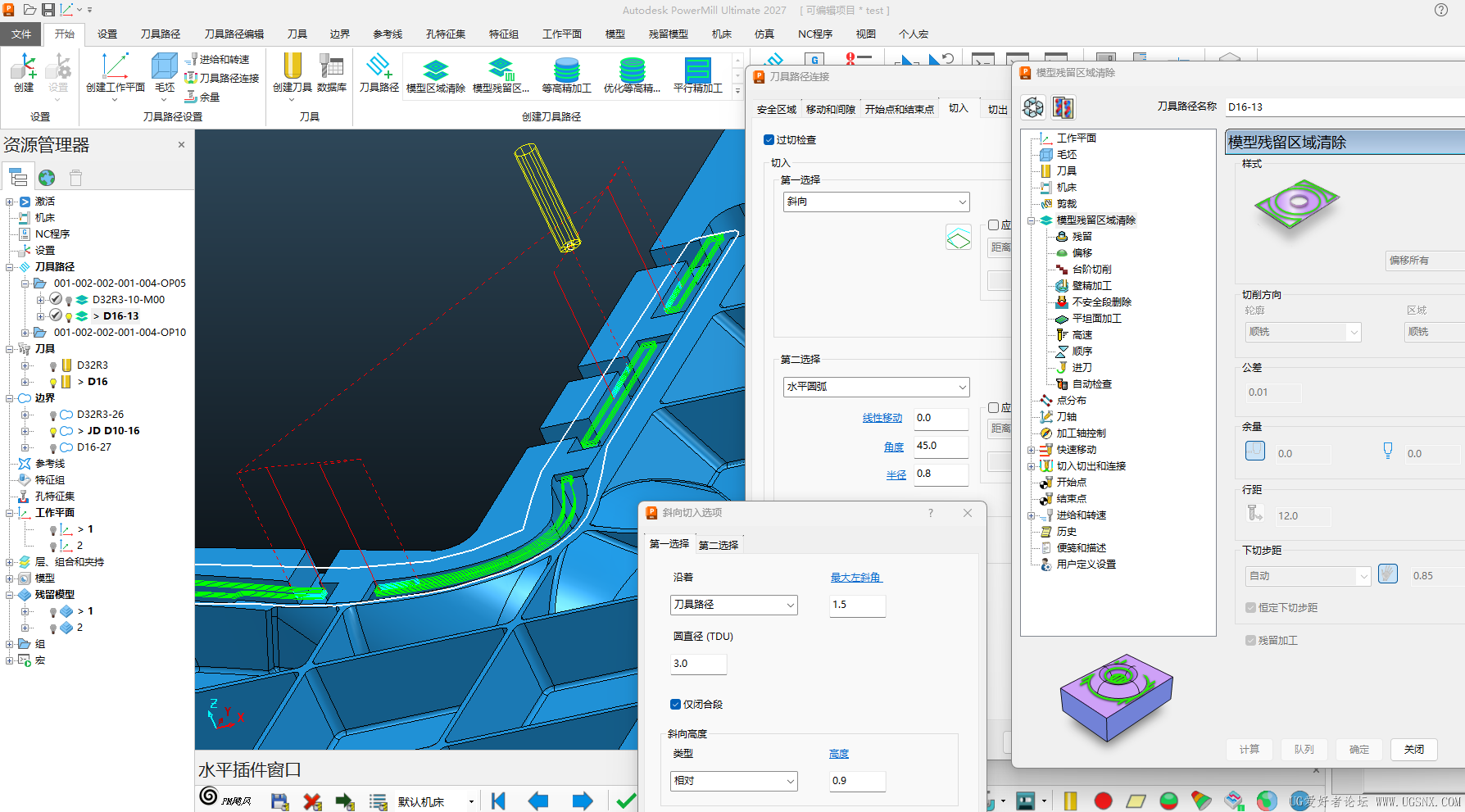Expand the 001-002-002-001-004-OP10 folder

[25, 333]
